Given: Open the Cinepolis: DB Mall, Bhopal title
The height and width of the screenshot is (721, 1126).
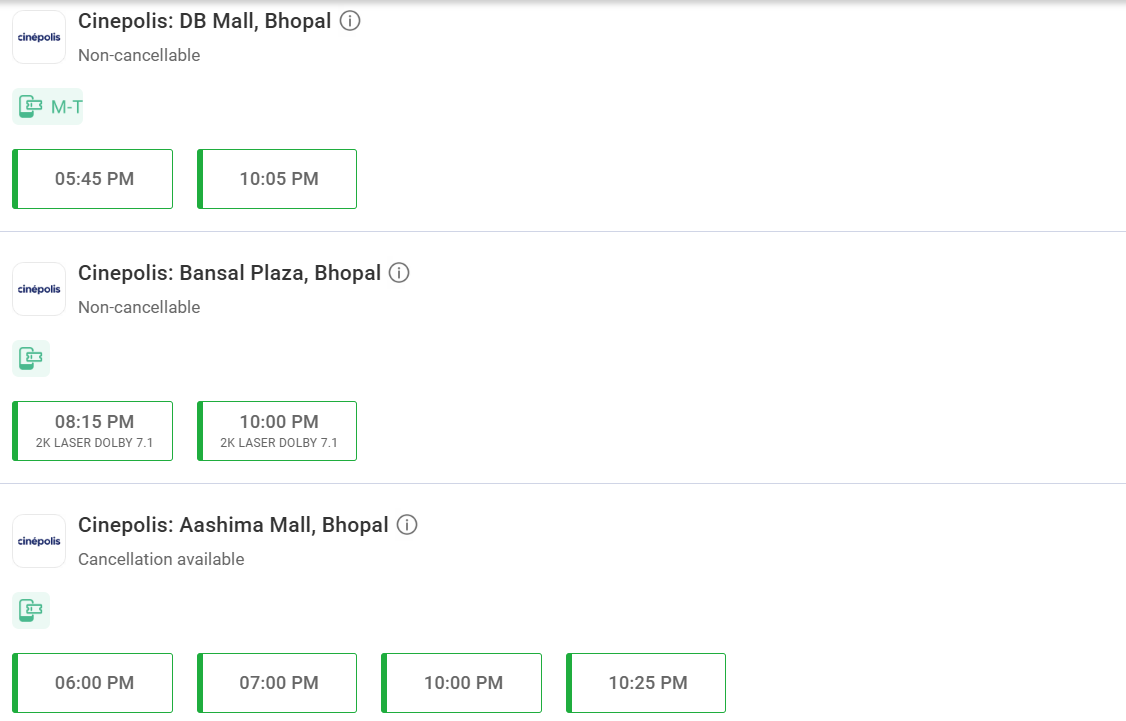Looking at the screenshot, I should point(205,21).
